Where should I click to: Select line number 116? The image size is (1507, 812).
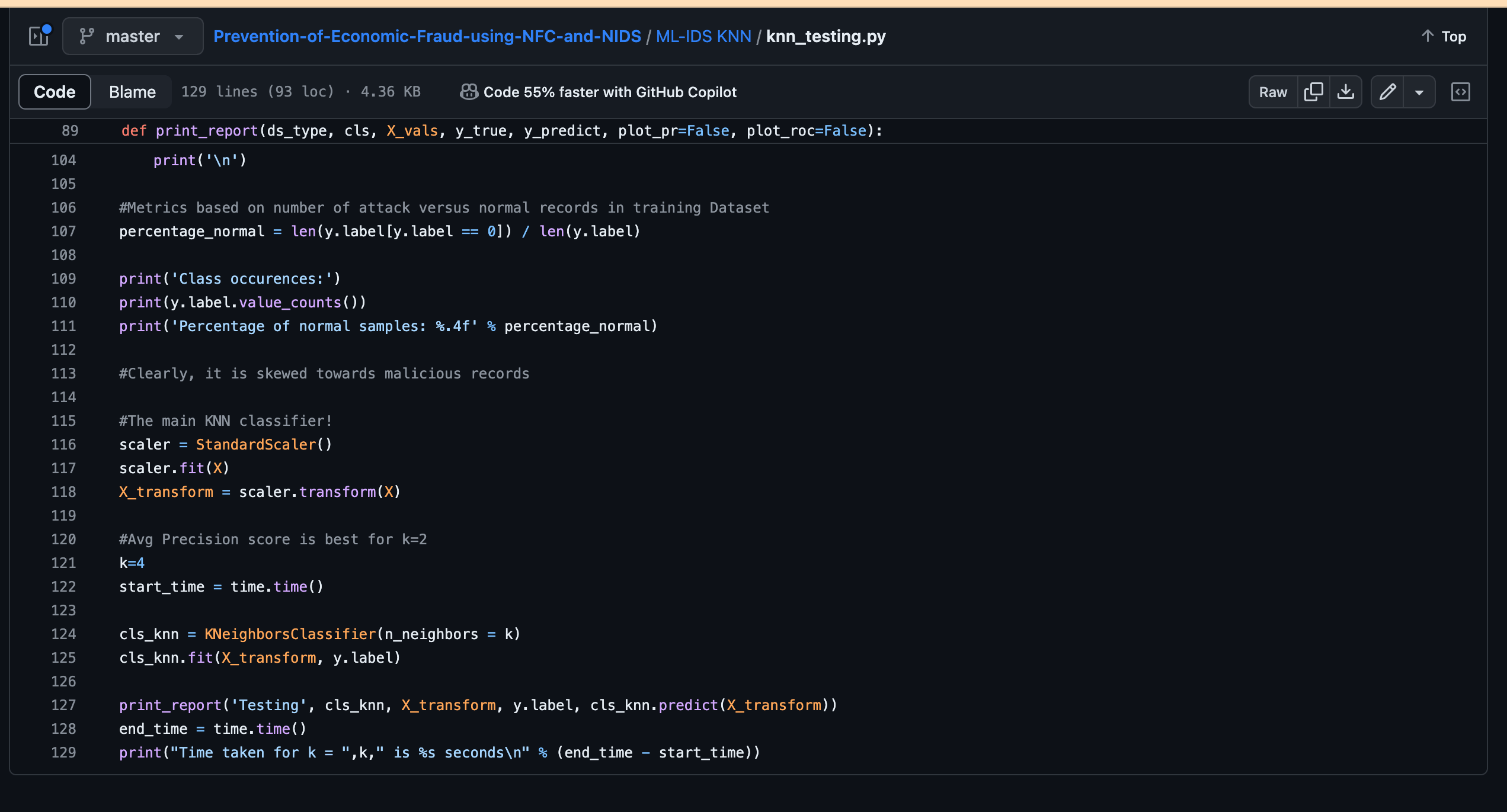tap(63, 444)
